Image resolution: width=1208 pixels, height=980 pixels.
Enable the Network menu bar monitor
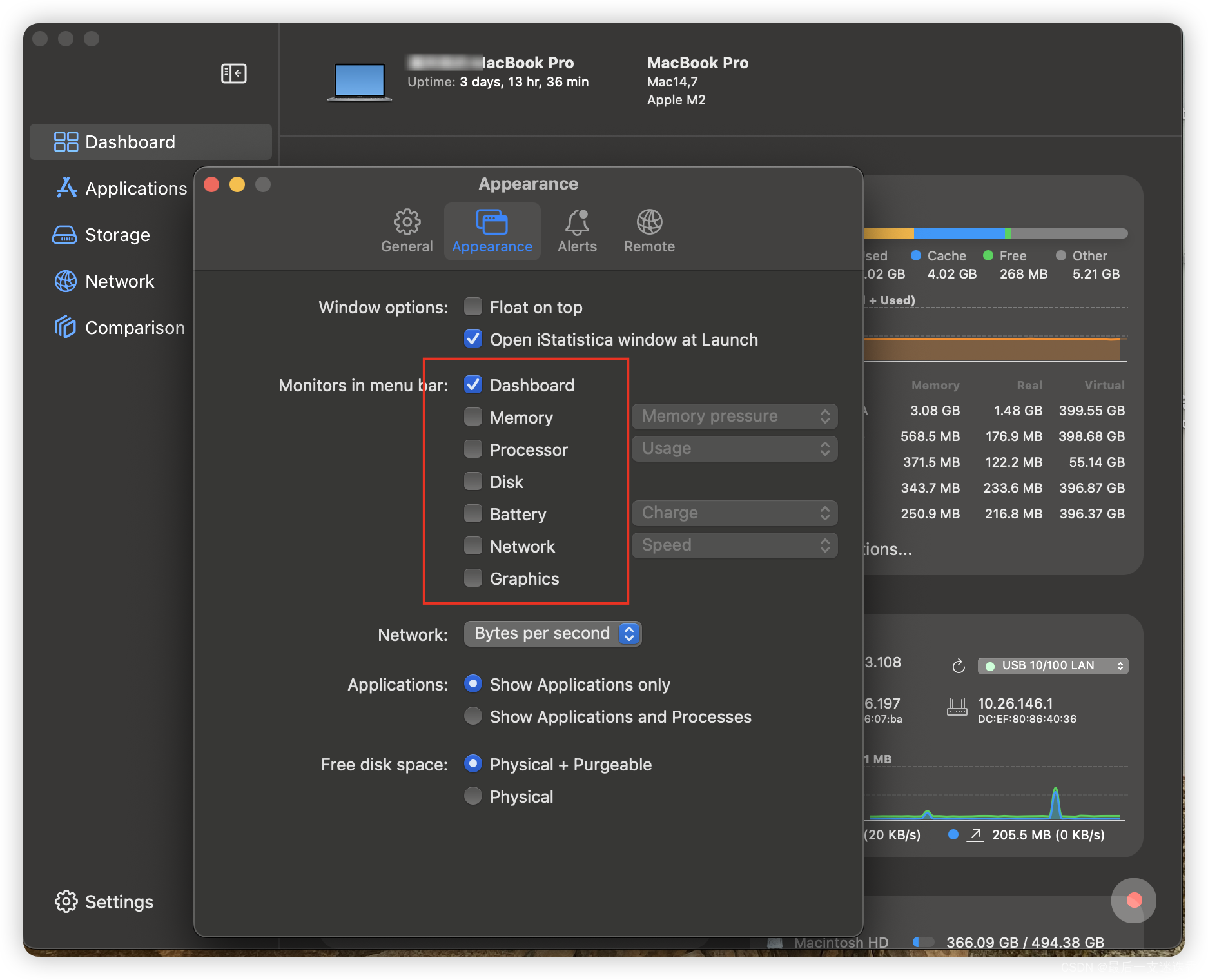click(473, 546)
